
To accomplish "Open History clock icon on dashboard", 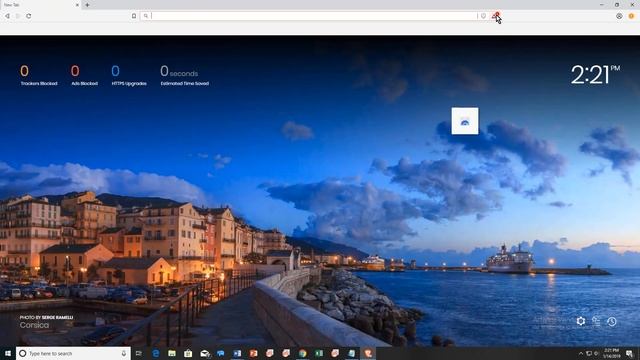I will pos(611,321).
